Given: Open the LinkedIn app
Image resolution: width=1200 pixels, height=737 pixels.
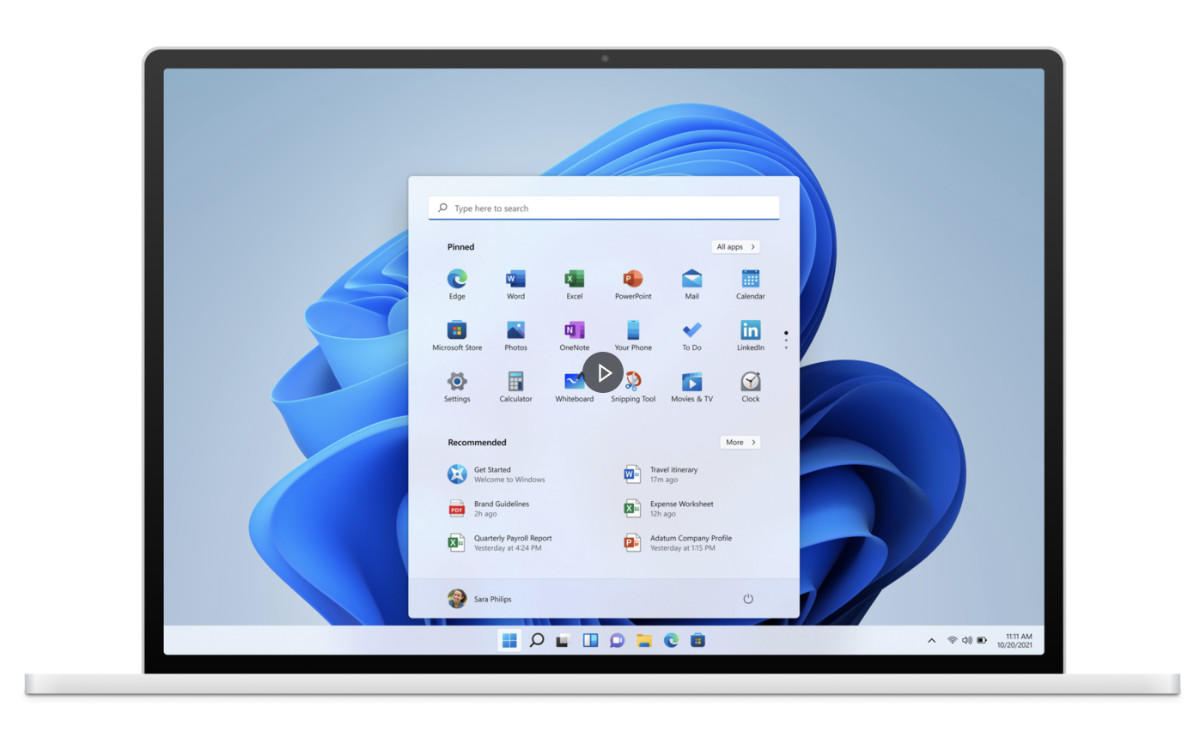Looking at the screenshot, I should point(750,335).
